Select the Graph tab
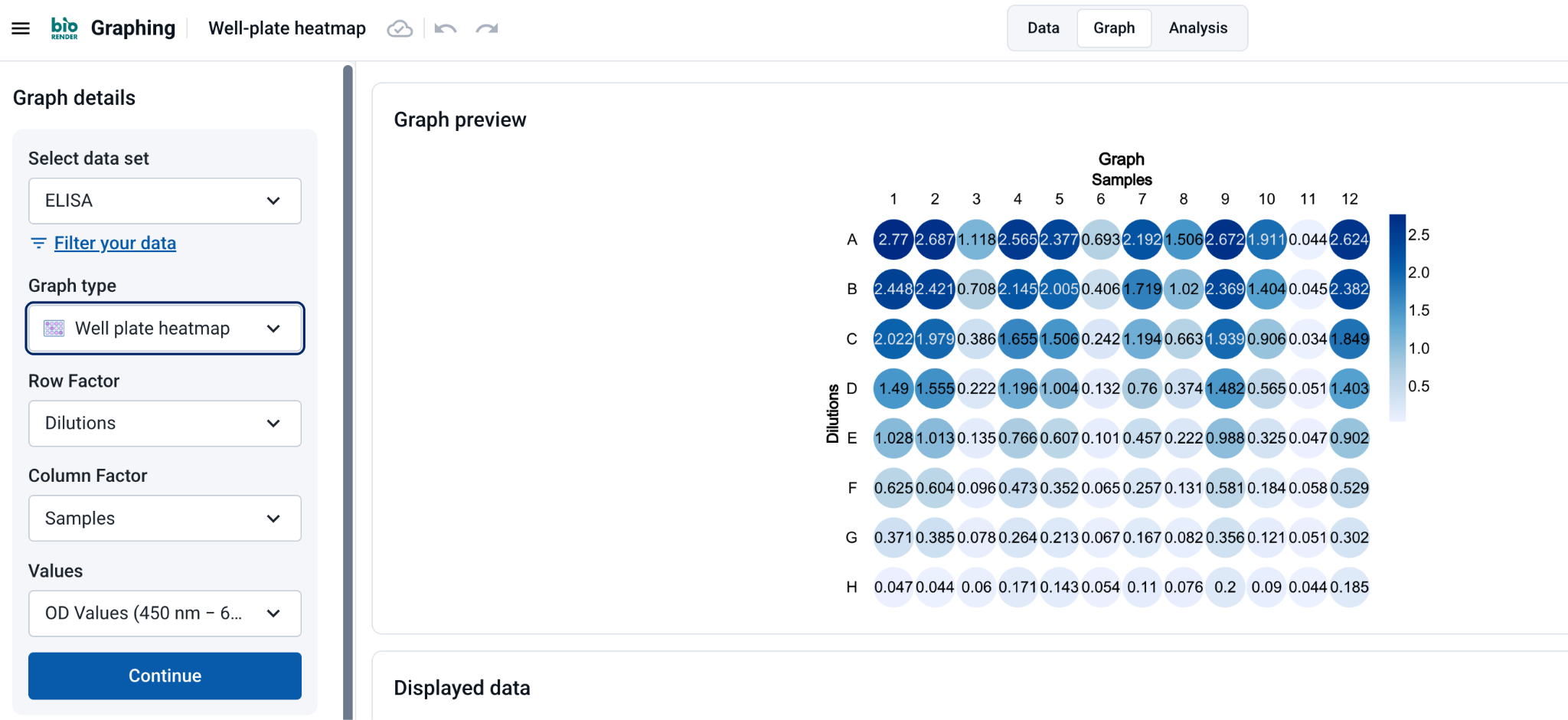 point(1114,28)
